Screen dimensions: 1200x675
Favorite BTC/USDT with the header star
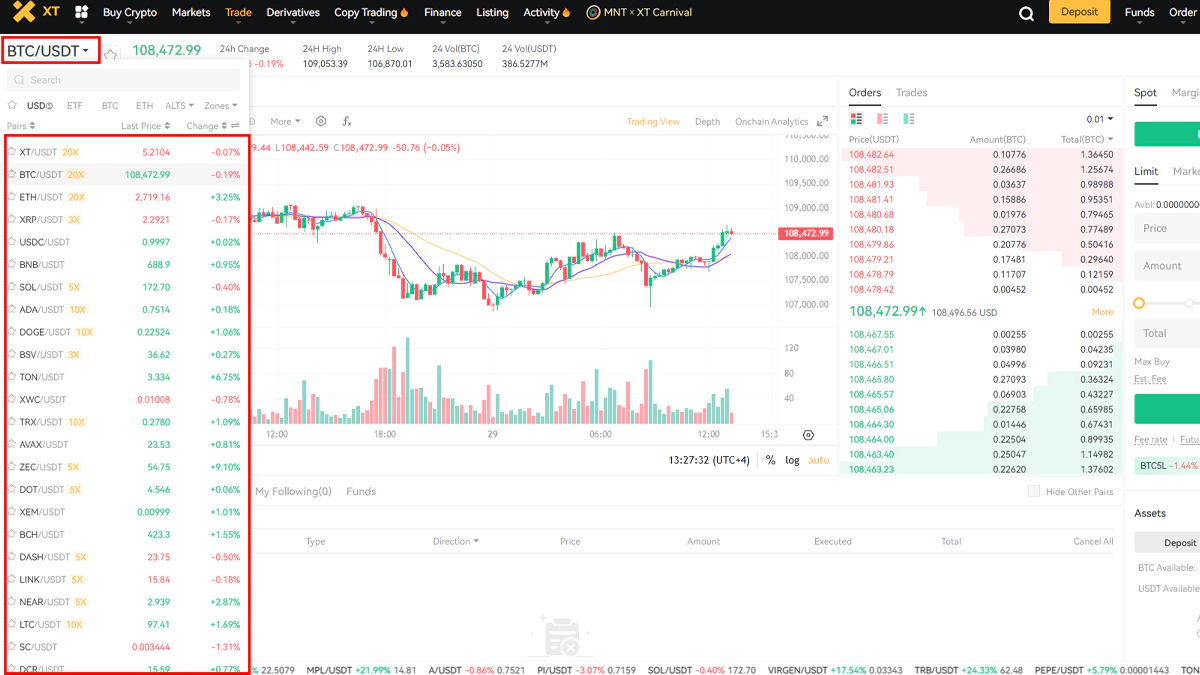pos(111,55)
